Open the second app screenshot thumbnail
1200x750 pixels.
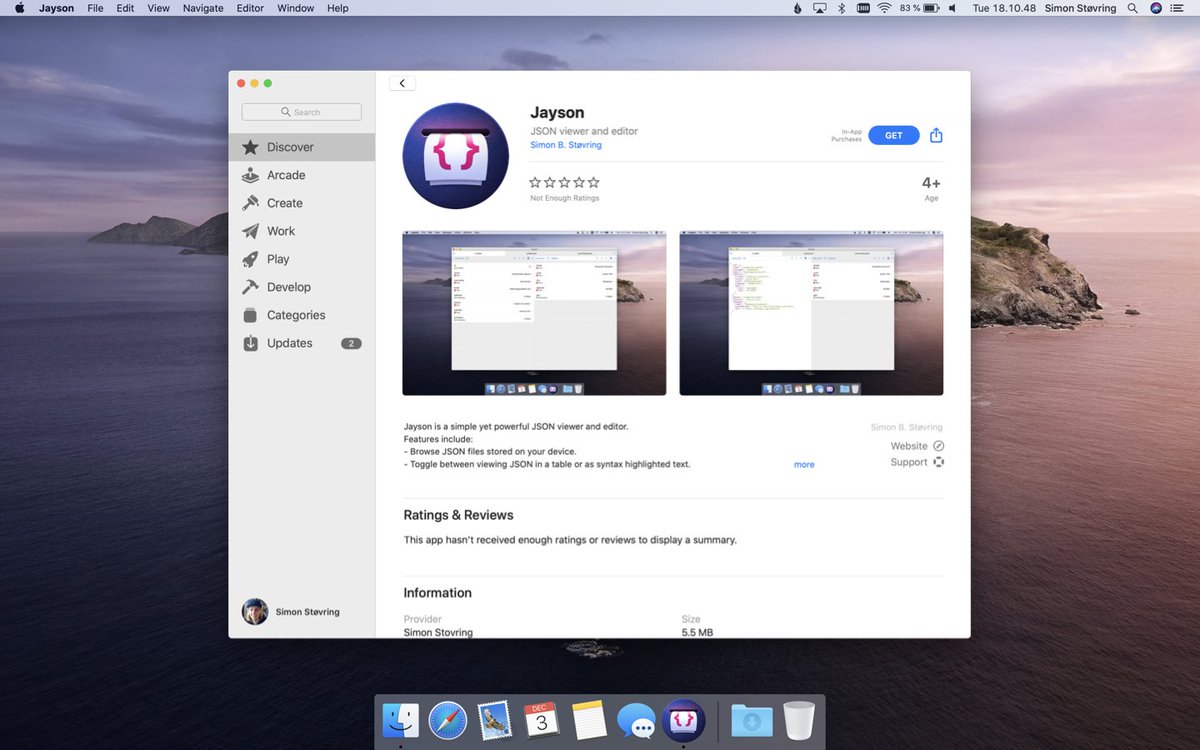[811, 313]
